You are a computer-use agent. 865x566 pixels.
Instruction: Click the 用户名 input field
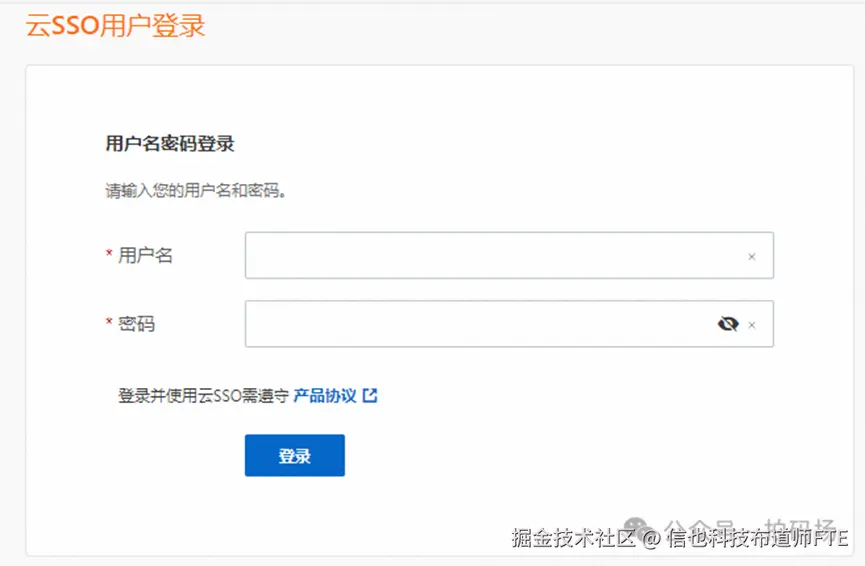coord(490,256)
